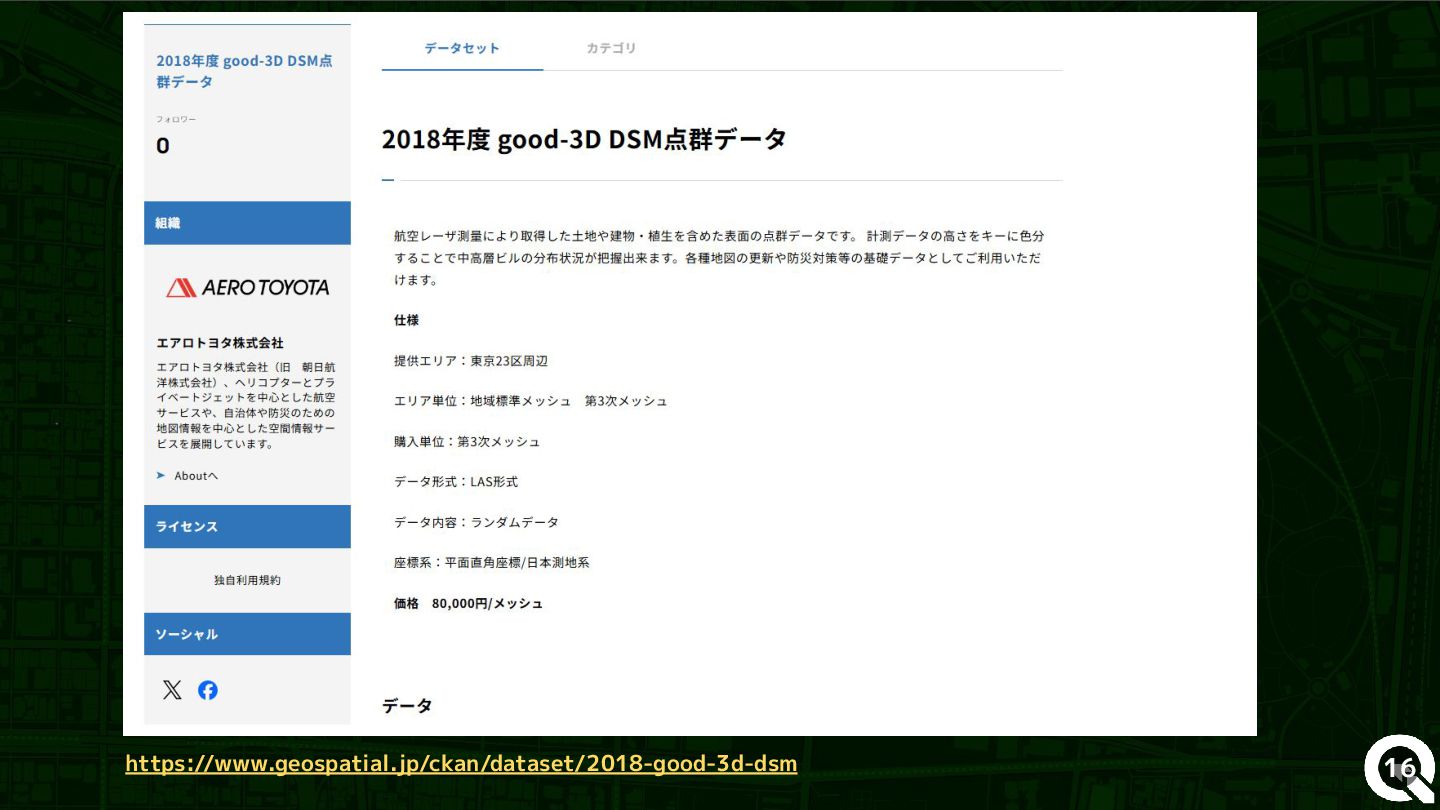Share via the Facebook icon
The image size is (1440, 810).
tap(208, 690)
